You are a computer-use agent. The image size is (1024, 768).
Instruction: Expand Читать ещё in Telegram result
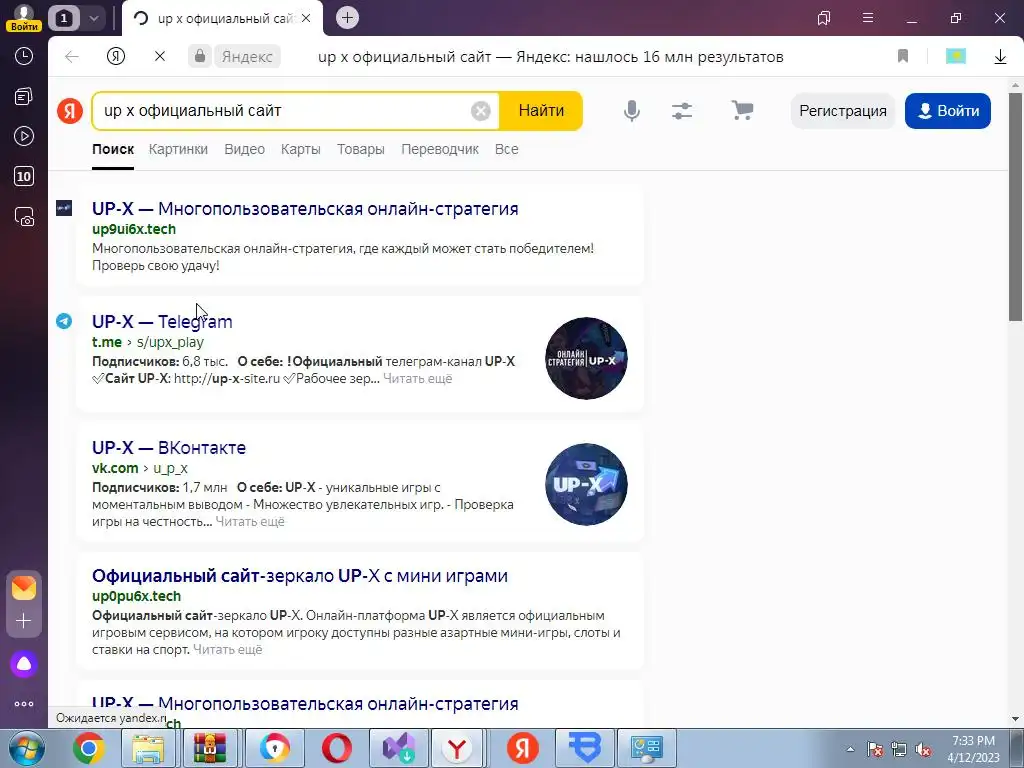(x=417, y=379)
